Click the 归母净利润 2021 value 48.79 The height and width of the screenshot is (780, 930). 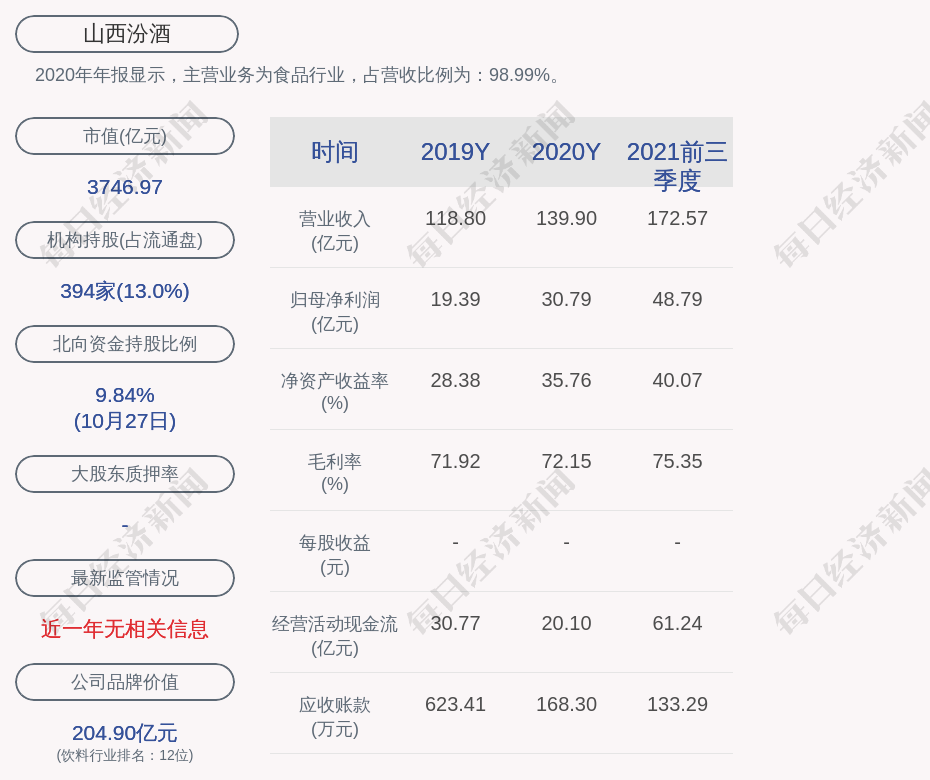pos(677,299)
